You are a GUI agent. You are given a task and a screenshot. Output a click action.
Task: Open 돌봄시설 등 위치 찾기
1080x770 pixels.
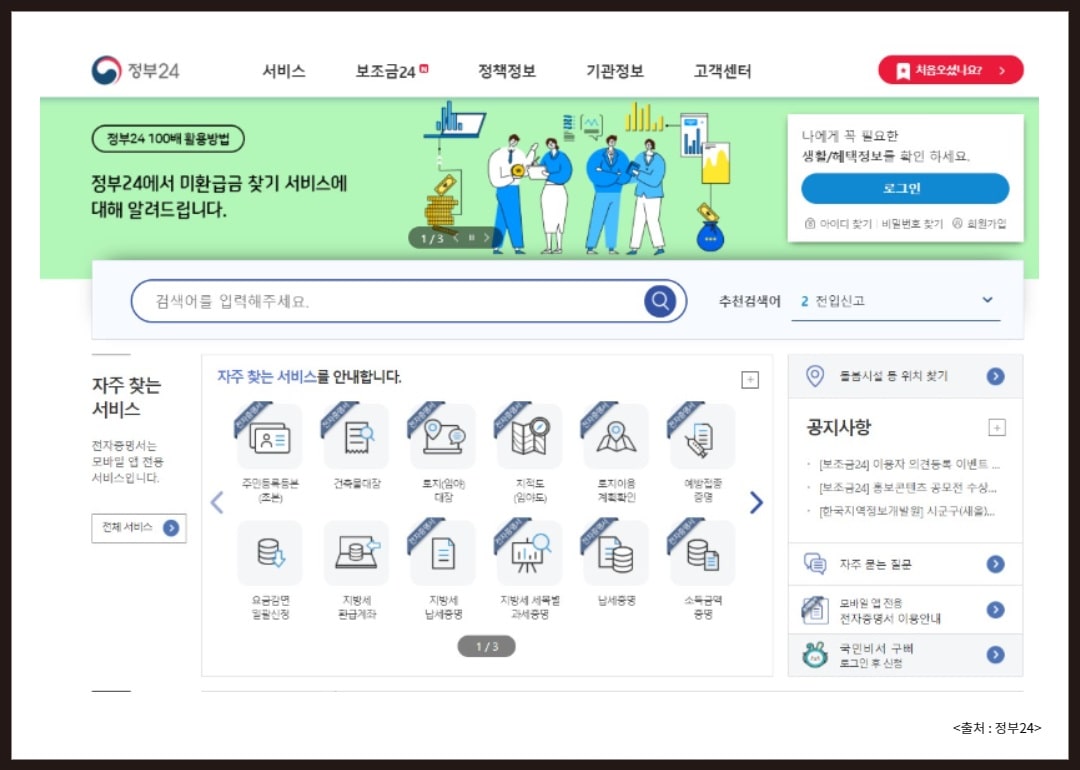coord(905,376)
